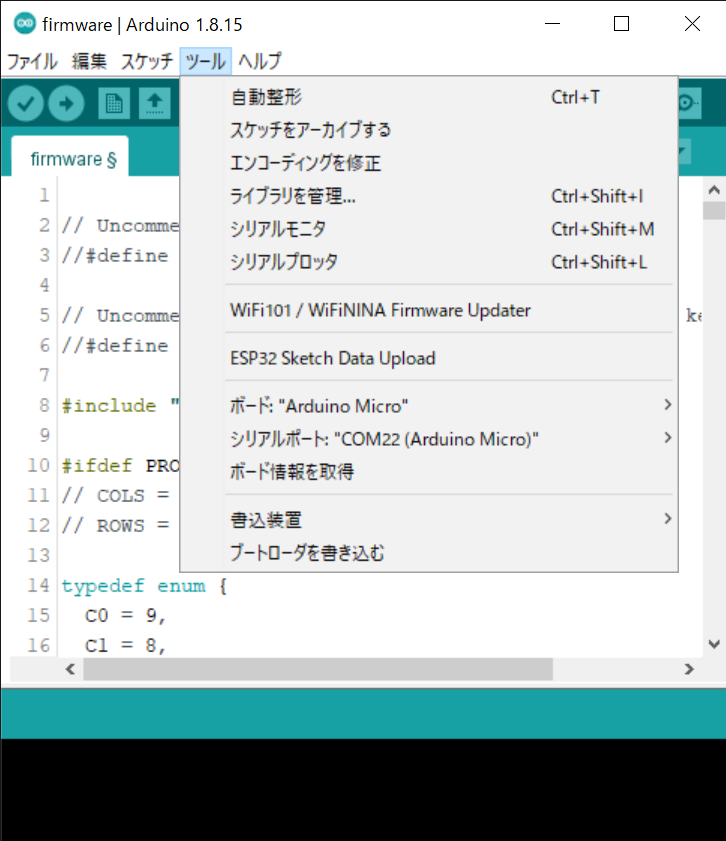Click the Upload arrow toolbar icon

(66, 102)
